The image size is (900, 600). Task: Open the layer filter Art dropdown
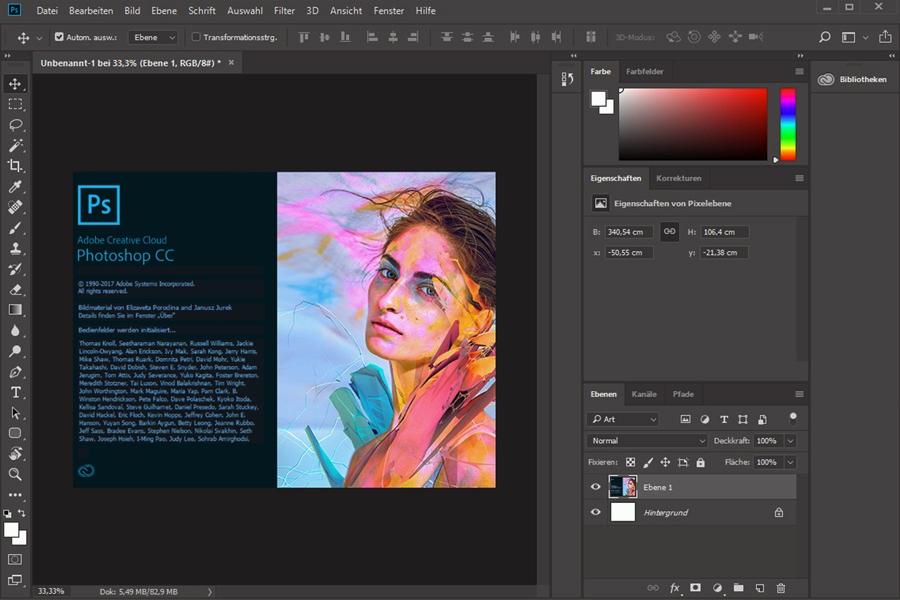coord(623,419)
